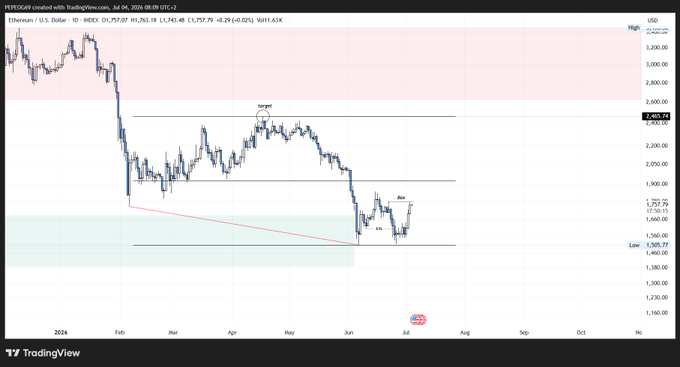The height and width of the screenshot is (367, 680).
Task: Click the circle drawing at target high
Action: click(x=263, y=116)
